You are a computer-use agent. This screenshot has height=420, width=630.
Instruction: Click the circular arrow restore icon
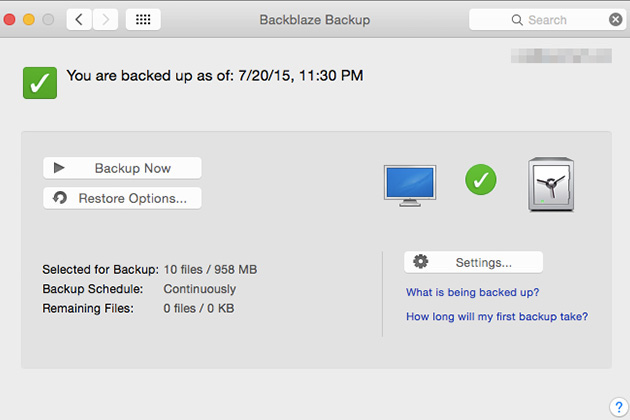click(60, 197)
